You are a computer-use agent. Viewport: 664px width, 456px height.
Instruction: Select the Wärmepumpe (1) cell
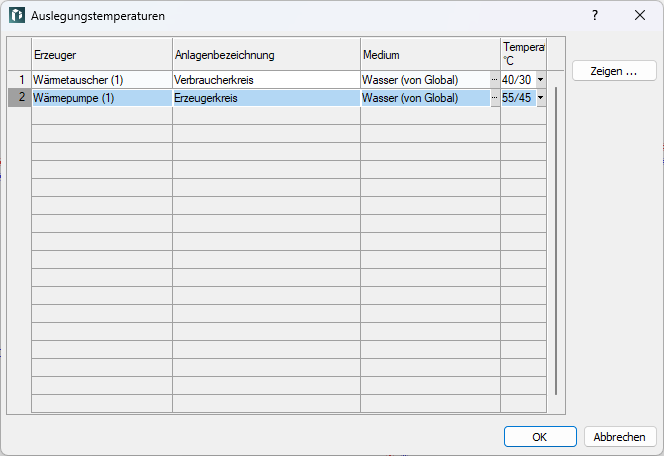102,98
